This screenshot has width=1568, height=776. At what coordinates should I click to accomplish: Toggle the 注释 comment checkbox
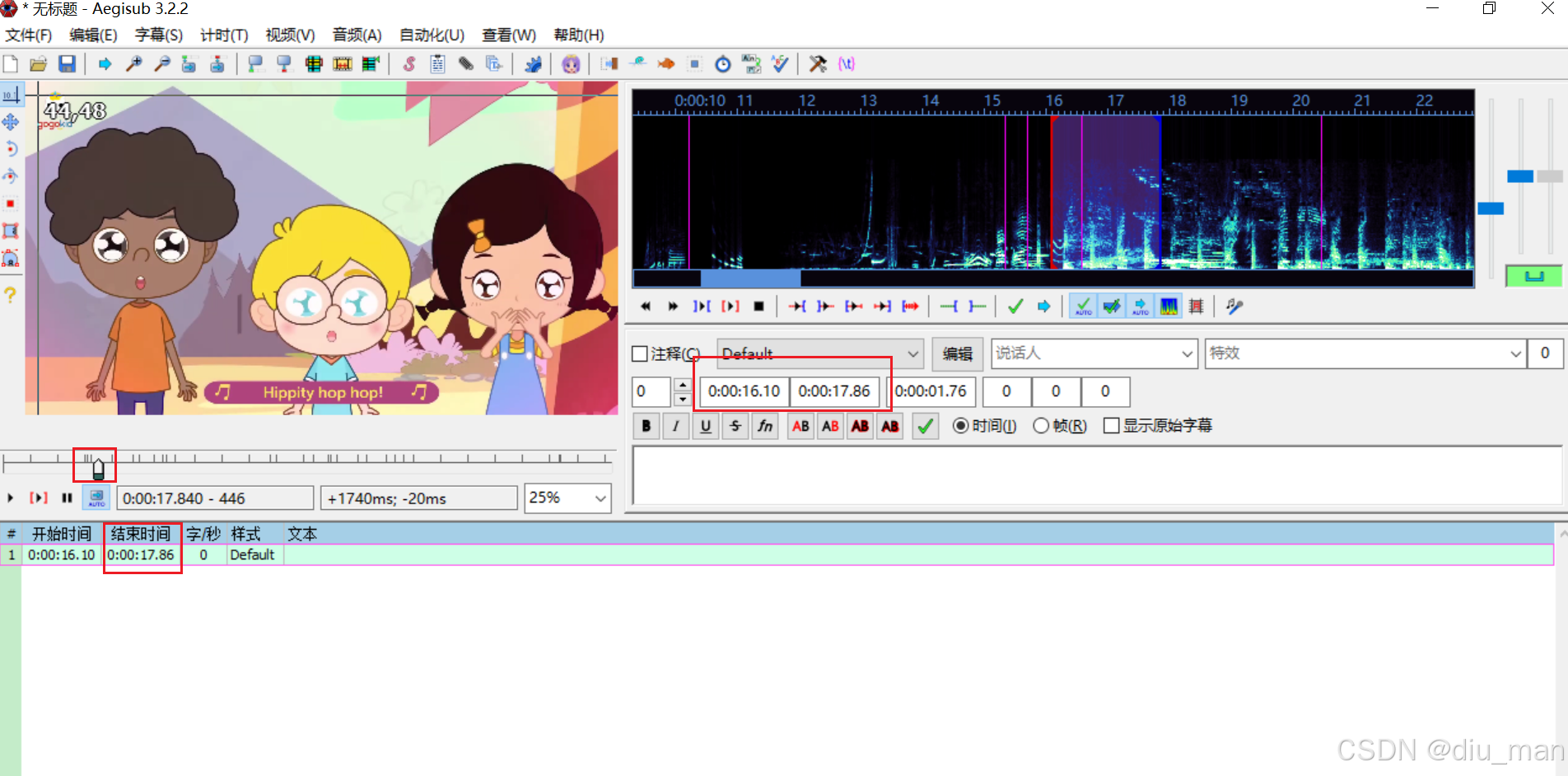click(x=640, y=354)
